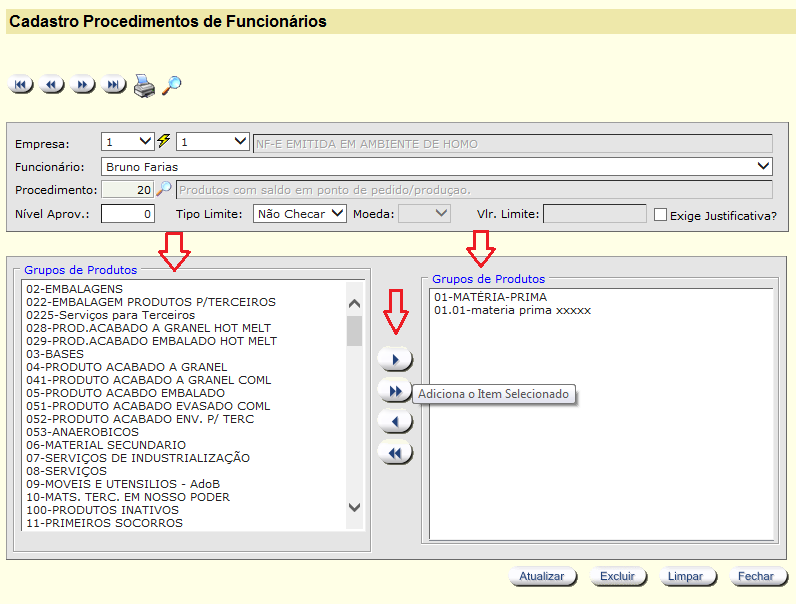
Task: Remove selected item with single left arrow
Action: coord(395,422)
